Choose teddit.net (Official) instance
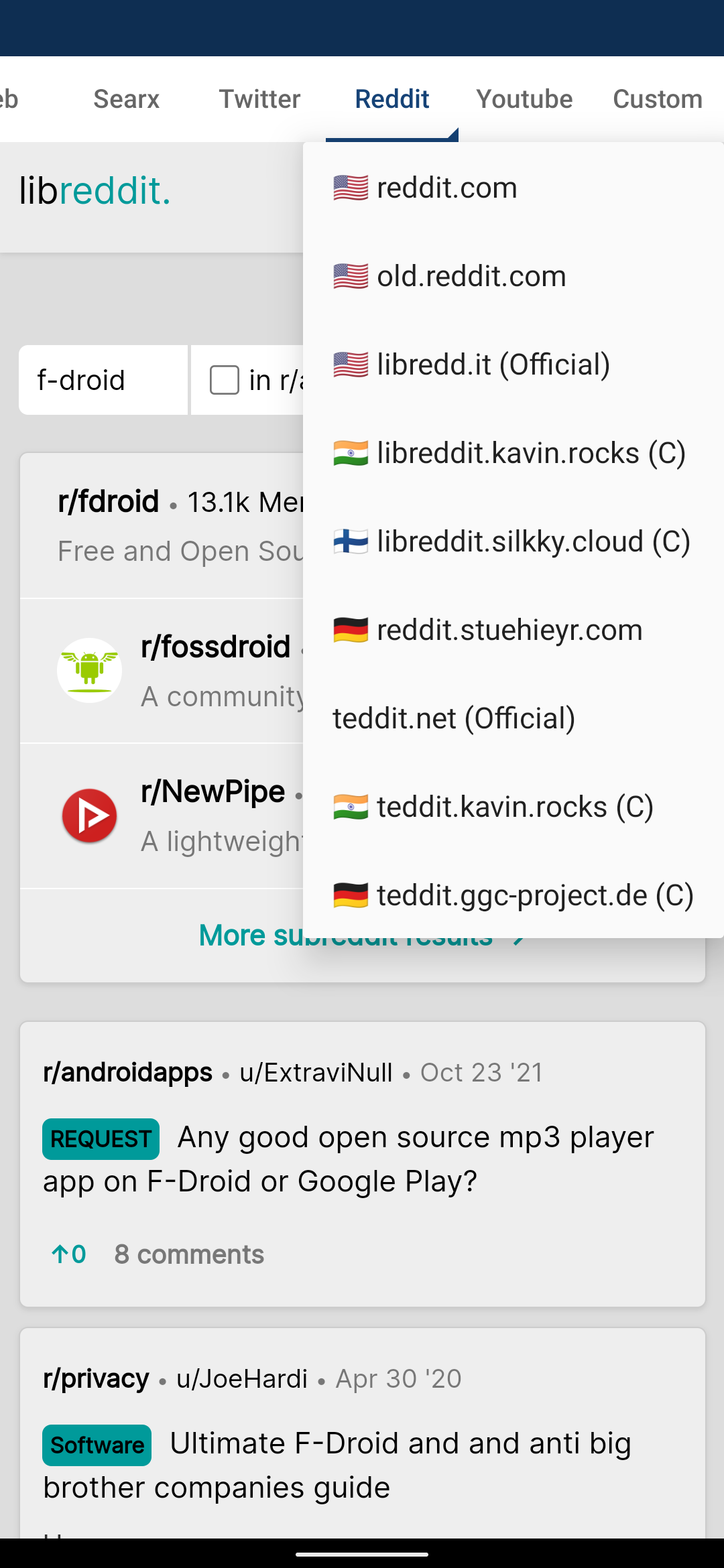The width and height of the screenshot is (724, 1568). pos(454,718)
